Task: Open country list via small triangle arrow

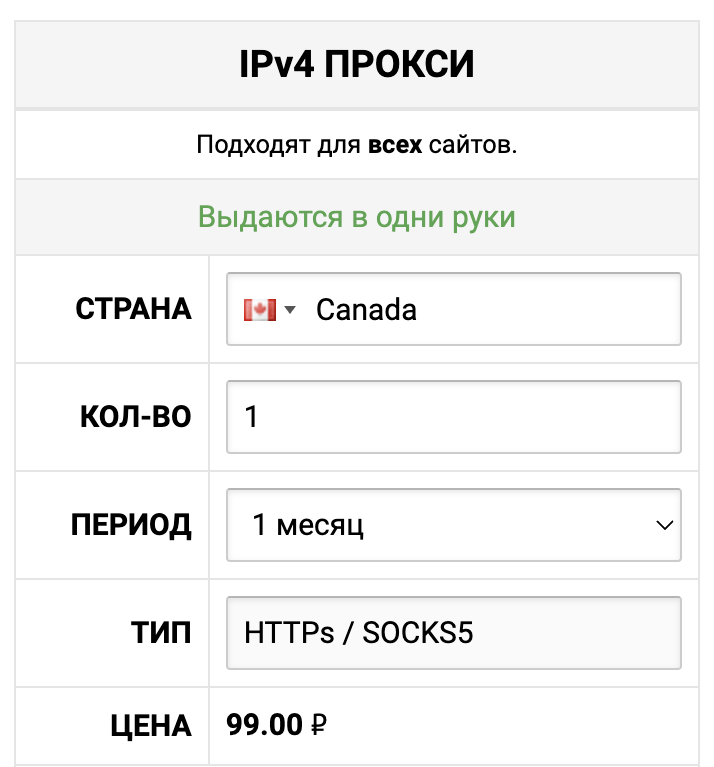Action: (x=290, y=310)
